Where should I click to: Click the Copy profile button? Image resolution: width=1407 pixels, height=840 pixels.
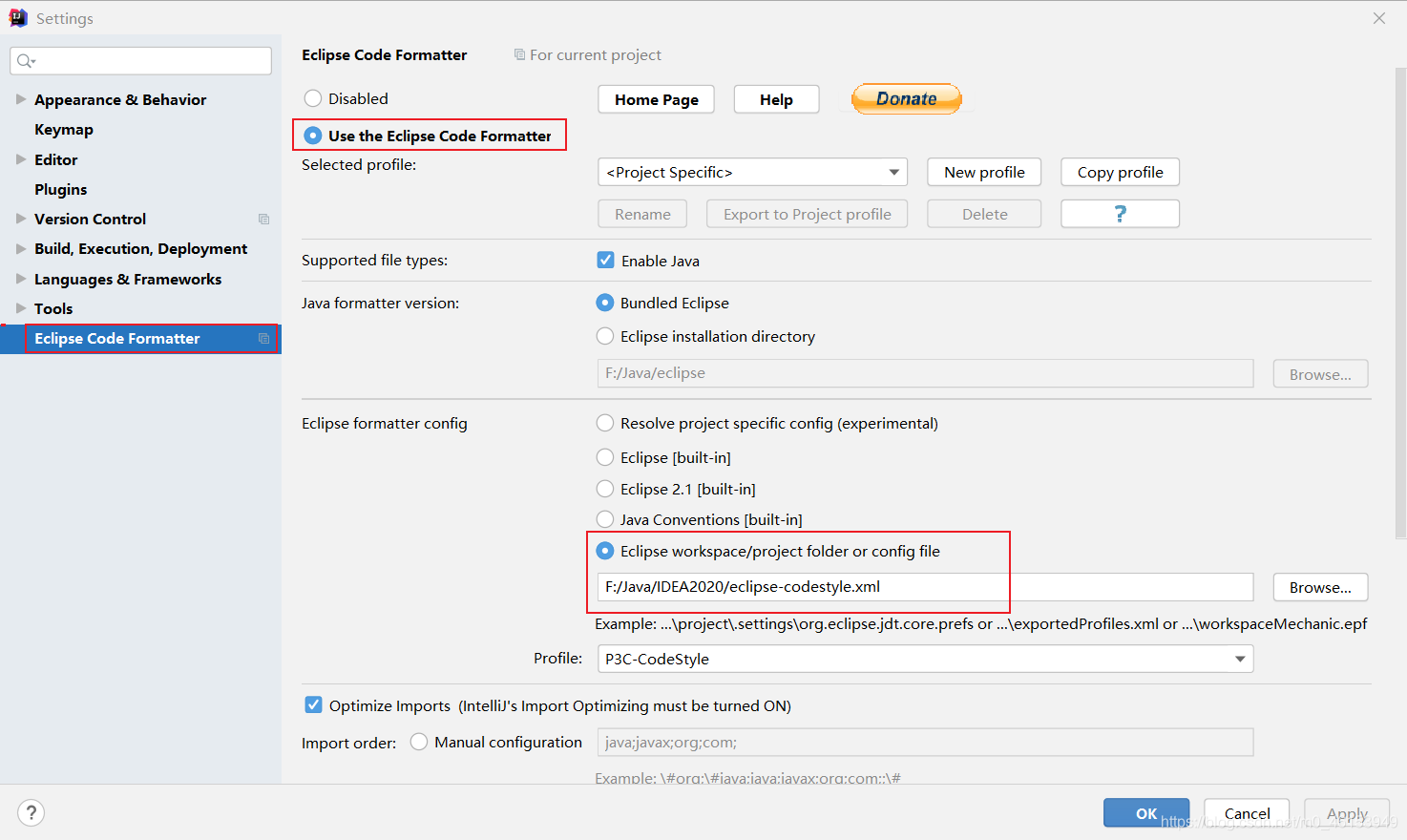point(1121,172)
